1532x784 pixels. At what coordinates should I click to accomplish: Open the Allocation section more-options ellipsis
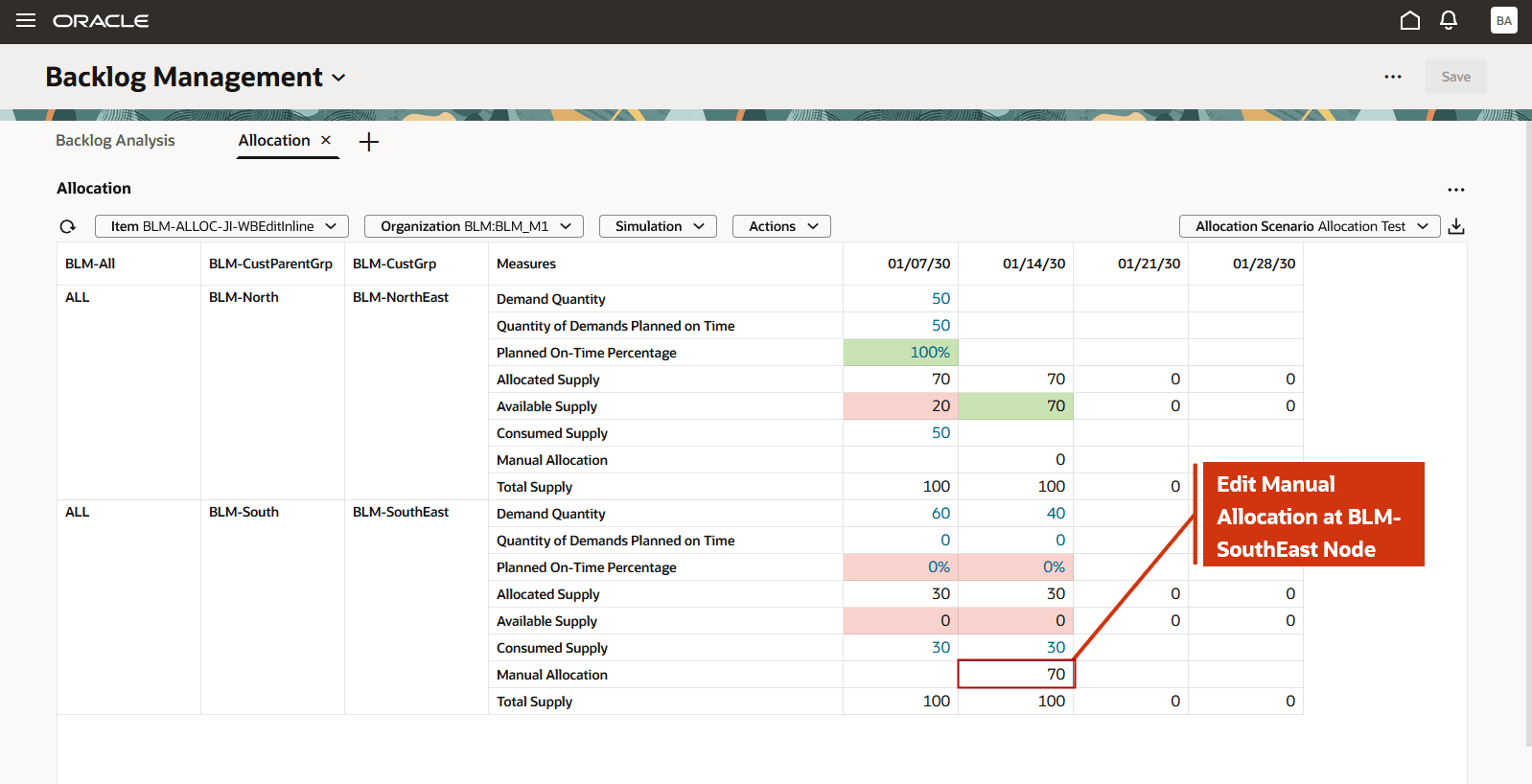(x=1456, y=190)
